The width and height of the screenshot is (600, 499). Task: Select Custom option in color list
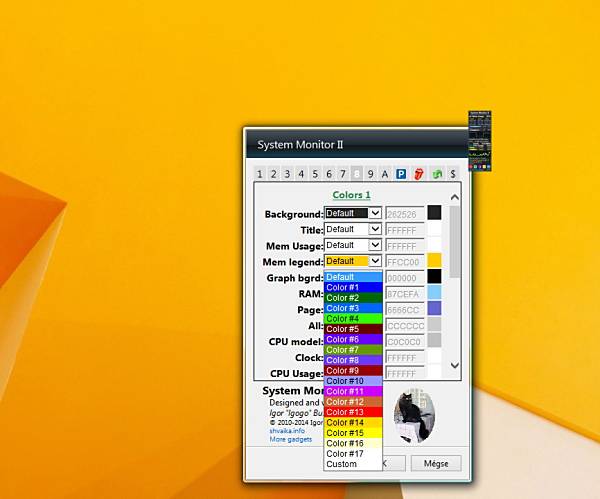(353, 464)
